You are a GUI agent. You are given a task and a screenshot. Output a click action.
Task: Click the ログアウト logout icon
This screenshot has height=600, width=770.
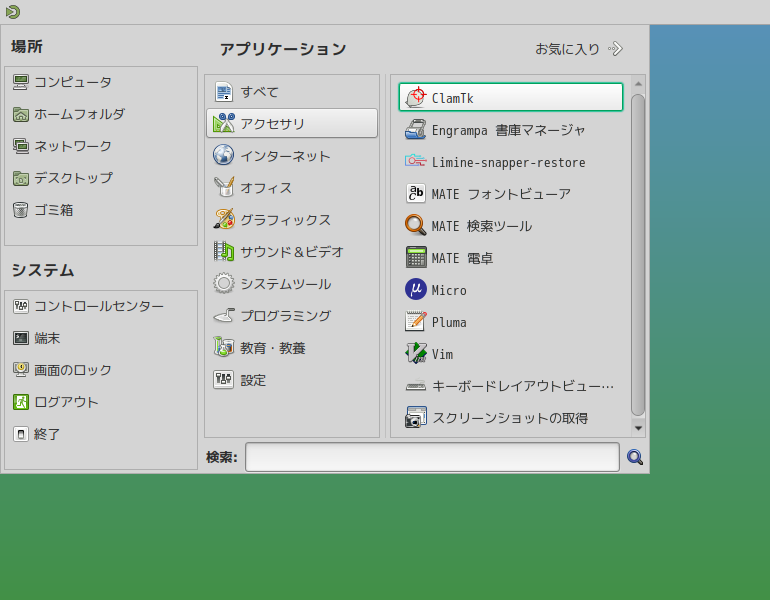pyautogui.click(x=21, y=402)
